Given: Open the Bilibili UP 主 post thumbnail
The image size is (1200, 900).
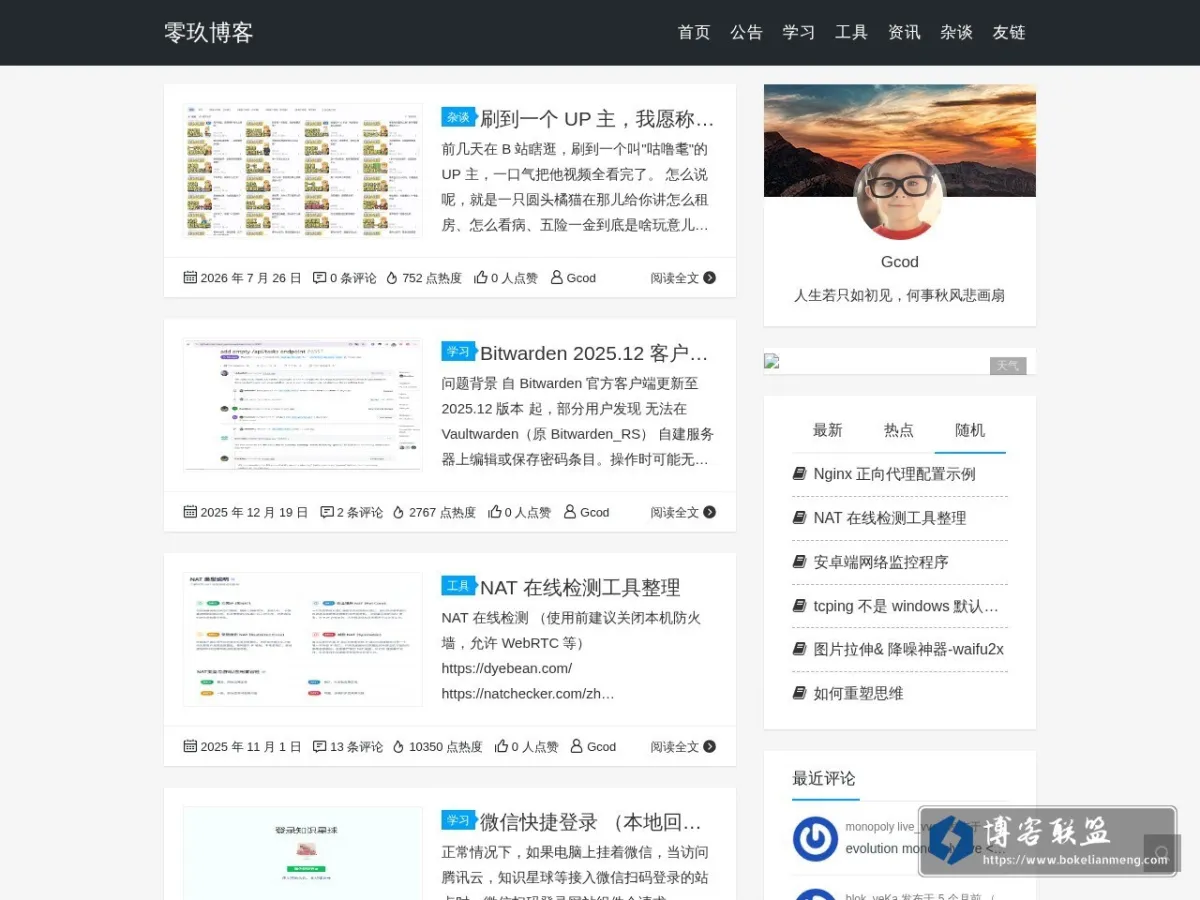Looking at the screenshot, I should click(303, 170).
